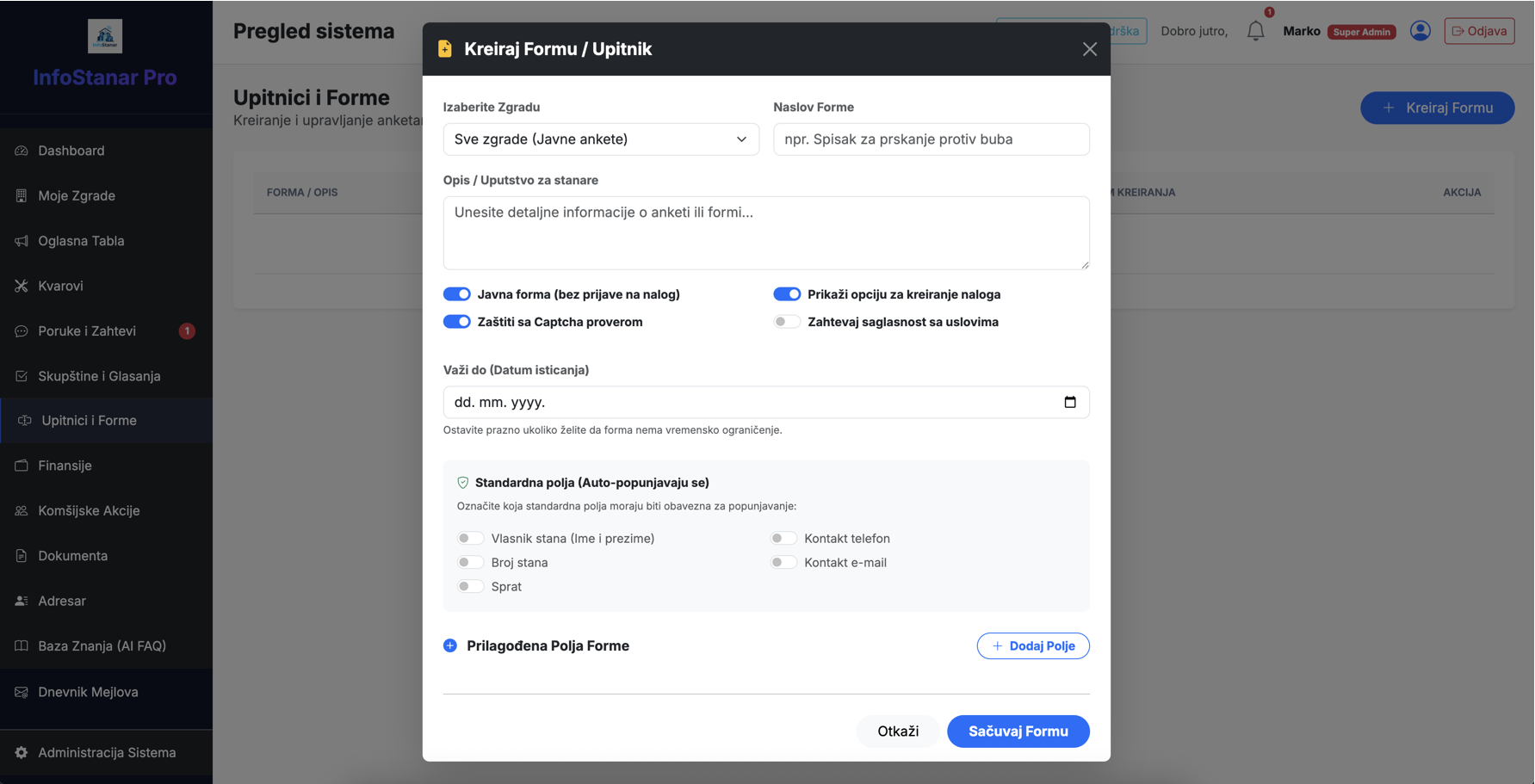This screenshot has height=784, width=1535.
Task: Click the Dashboard icon in sidebar
Action: pyautogui.click(x=22, y=151)
